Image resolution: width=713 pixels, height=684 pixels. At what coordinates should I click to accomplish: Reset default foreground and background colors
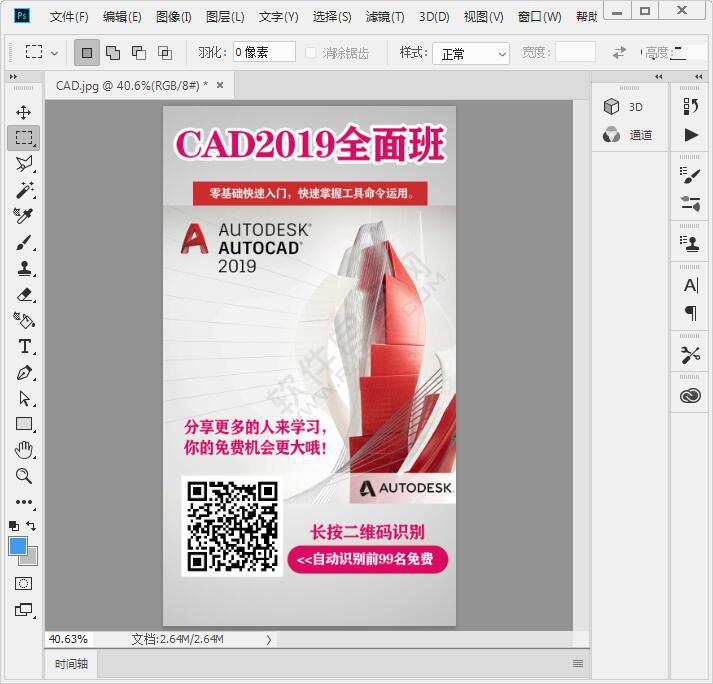14,526
